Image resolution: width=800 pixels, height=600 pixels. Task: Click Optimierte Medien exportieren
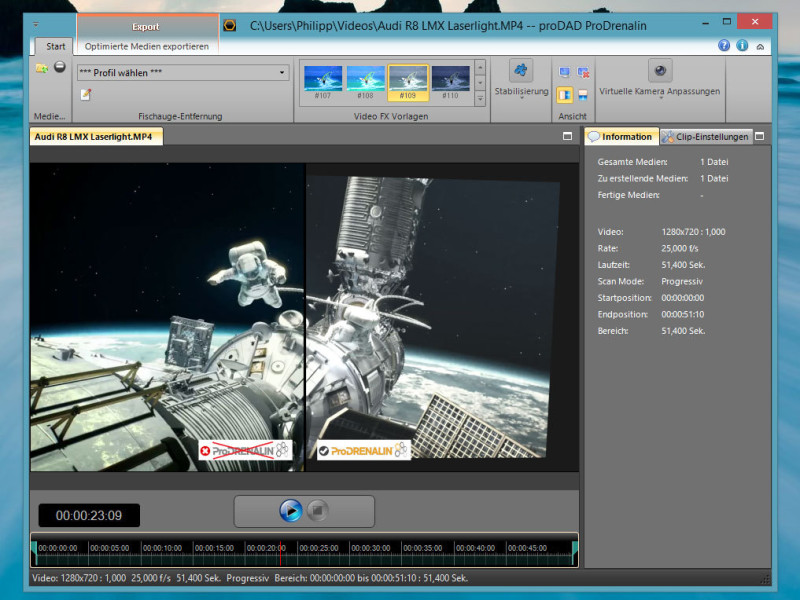coord(147,46)
